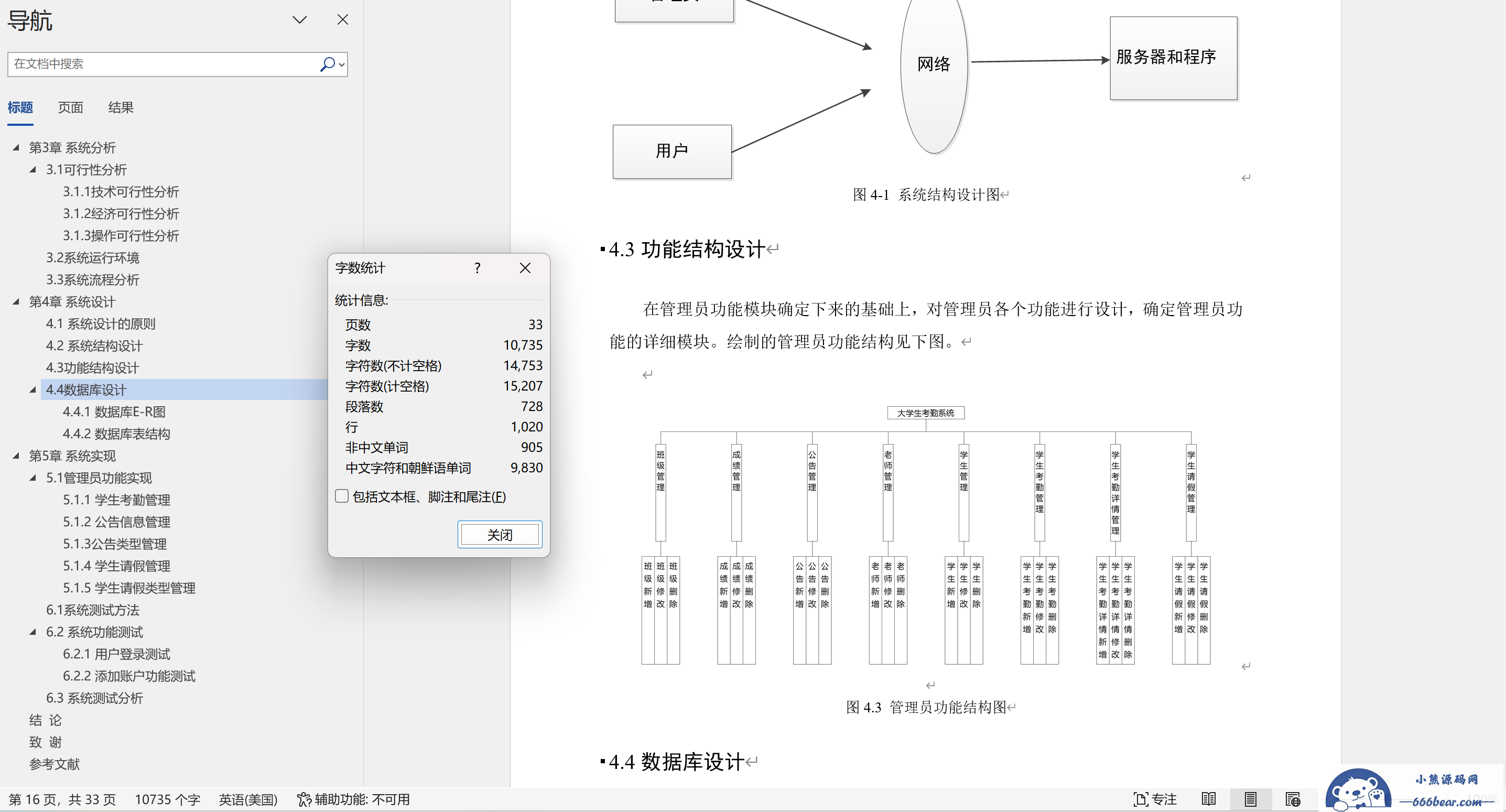Screen dimensions: 1506x812
Task: Go to heading 3.2系统运行环境
Action: click(92, 258)
